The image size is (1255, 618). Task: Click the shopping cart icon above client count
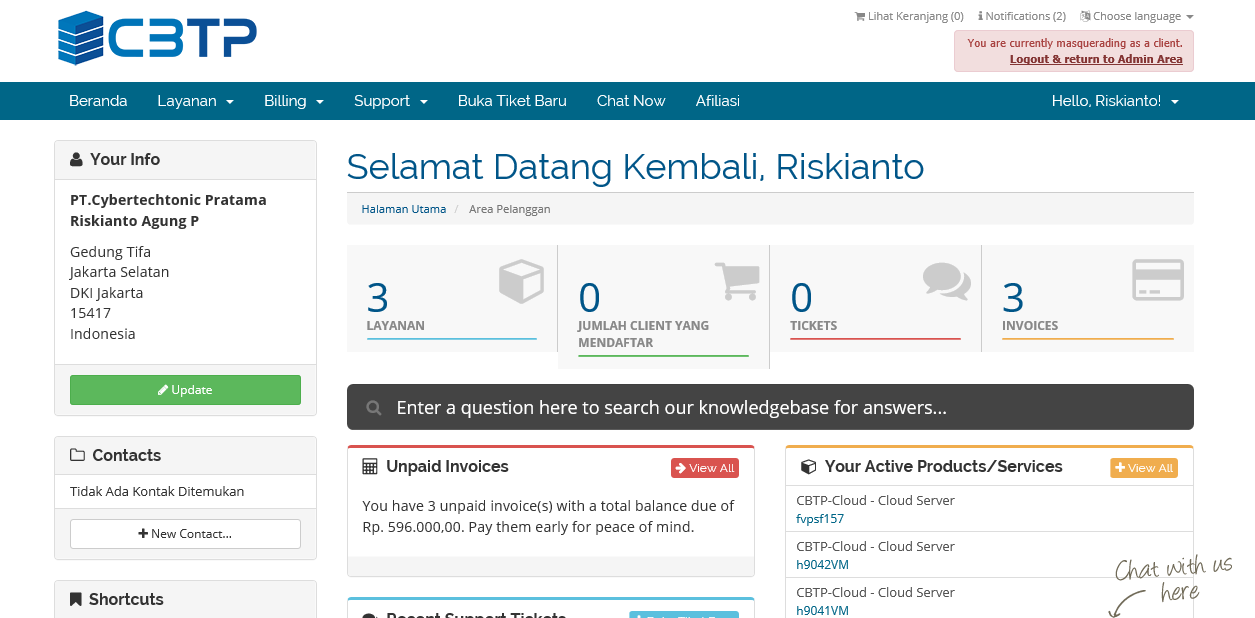pos(738,282)
